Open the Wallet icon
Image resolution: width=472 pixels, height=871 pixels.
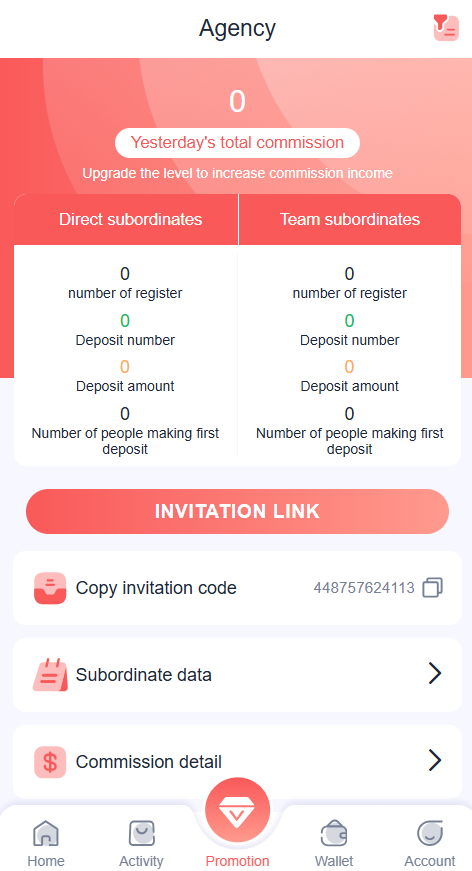pyautogui.click(x=334, y=833)
